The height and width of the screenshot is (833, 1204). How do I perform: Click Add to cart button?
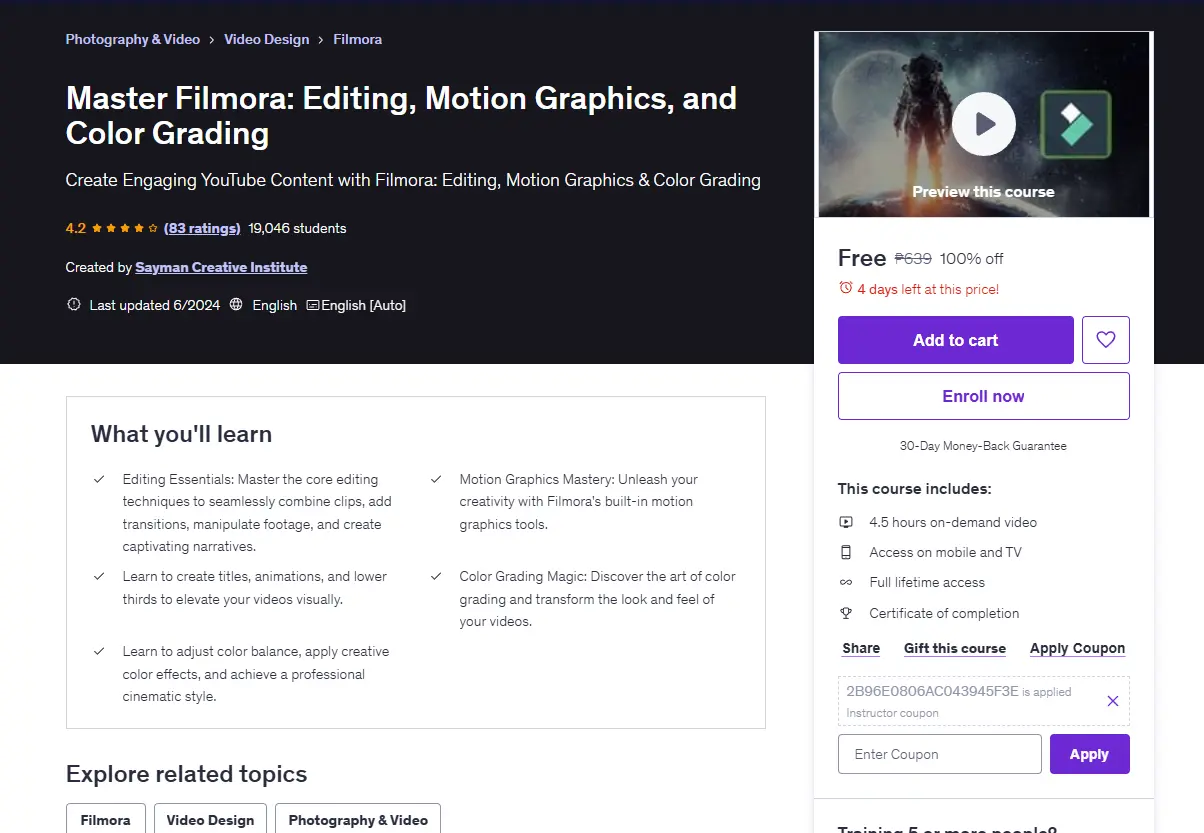956,340
